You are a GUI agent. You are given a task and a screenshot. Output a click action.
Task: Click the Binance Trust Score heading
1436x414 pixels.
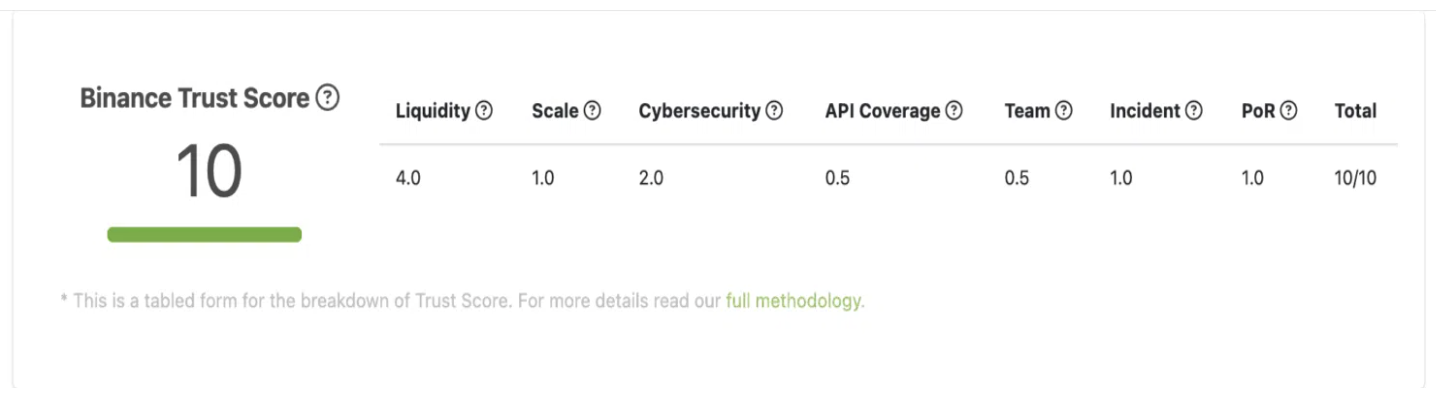click(x=195, y=98)
